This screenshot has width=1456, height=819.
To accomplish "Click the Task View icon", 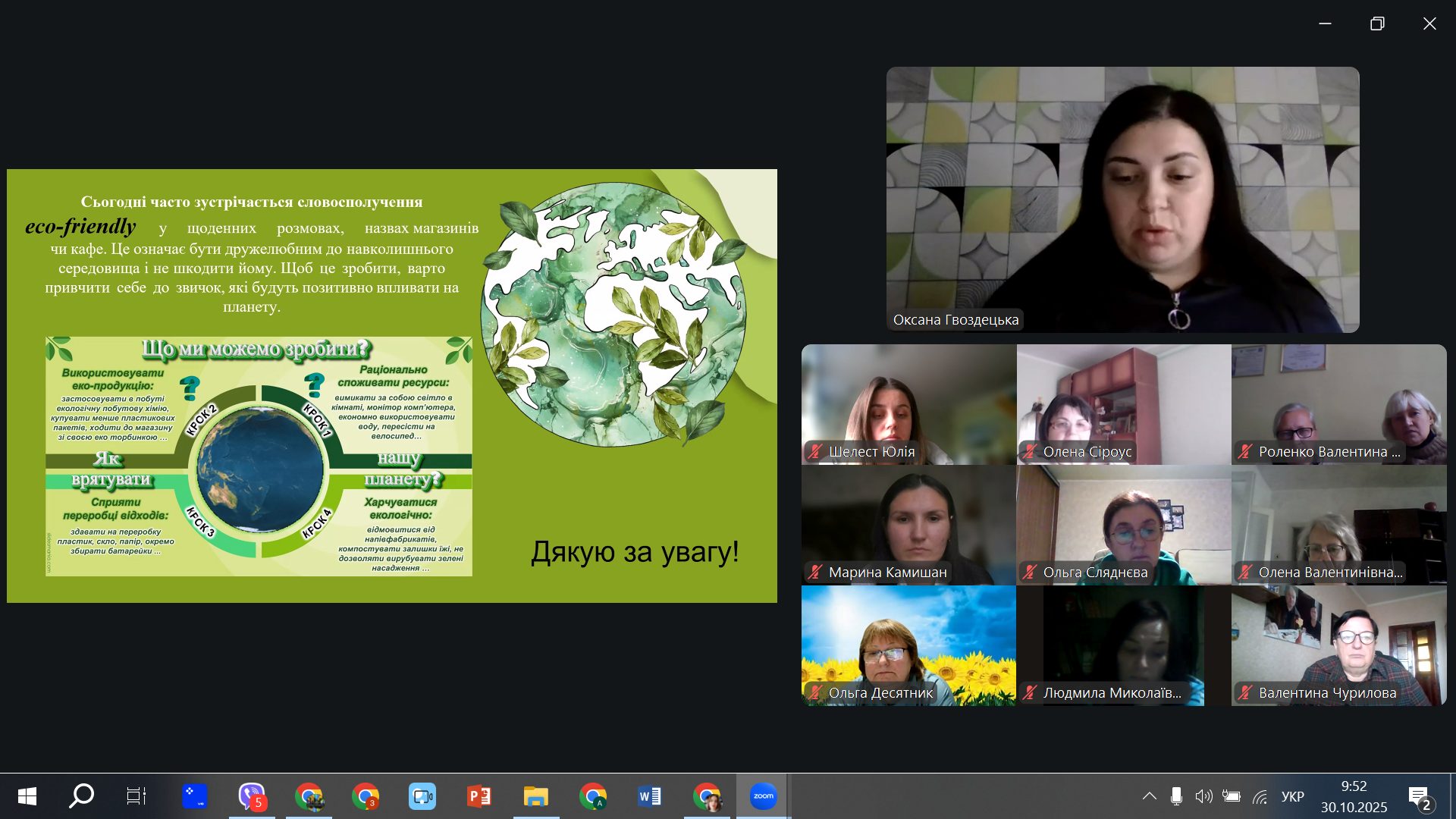I will pyautogui.click(x=136, y=795).
